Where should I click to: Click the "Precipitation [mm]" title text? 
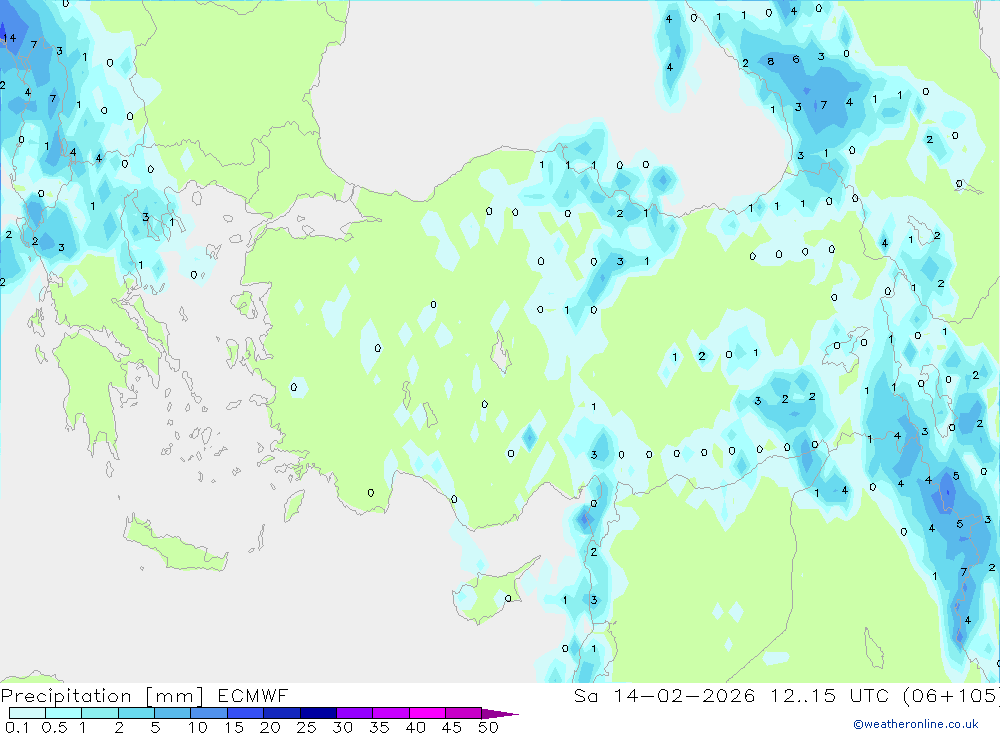102,696
